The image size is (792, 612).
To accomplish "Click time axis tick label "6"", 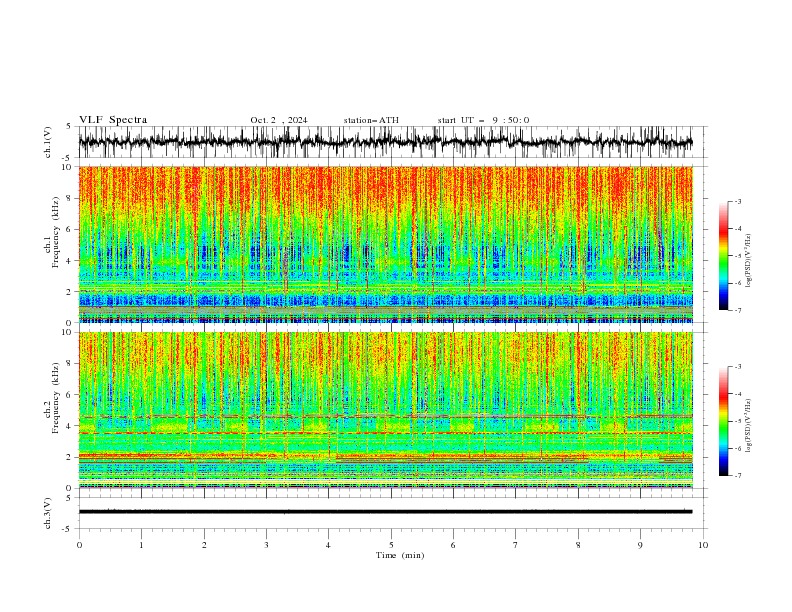I will coord(453,545).
